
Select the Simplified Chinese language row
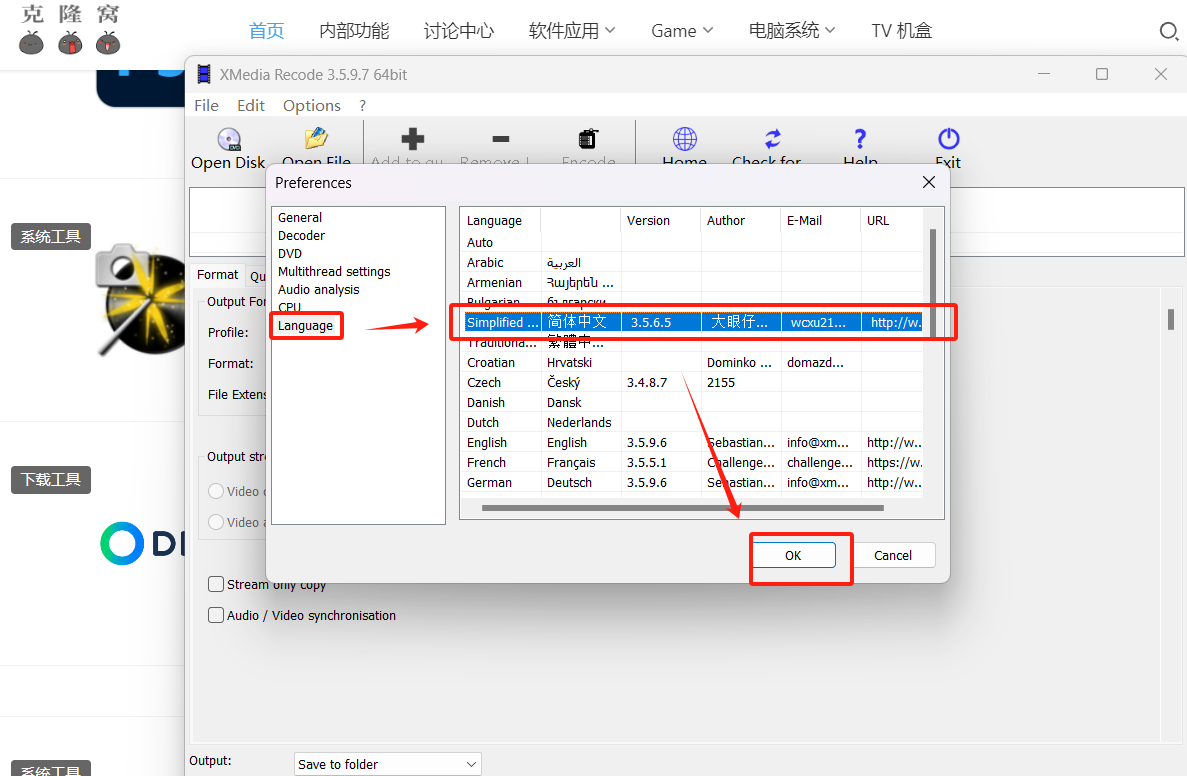pos(693,323)
